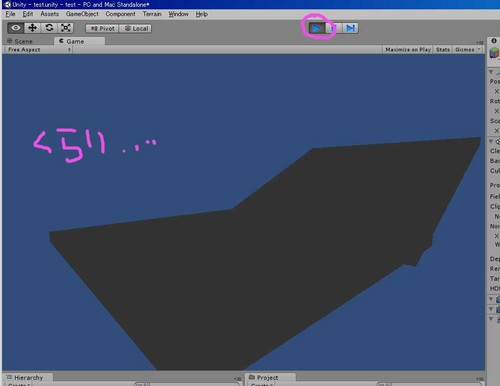This screenshot has width=500, height=386.
Task: Open the Gizmos dropdown arrow
Action: pos(479,49)
